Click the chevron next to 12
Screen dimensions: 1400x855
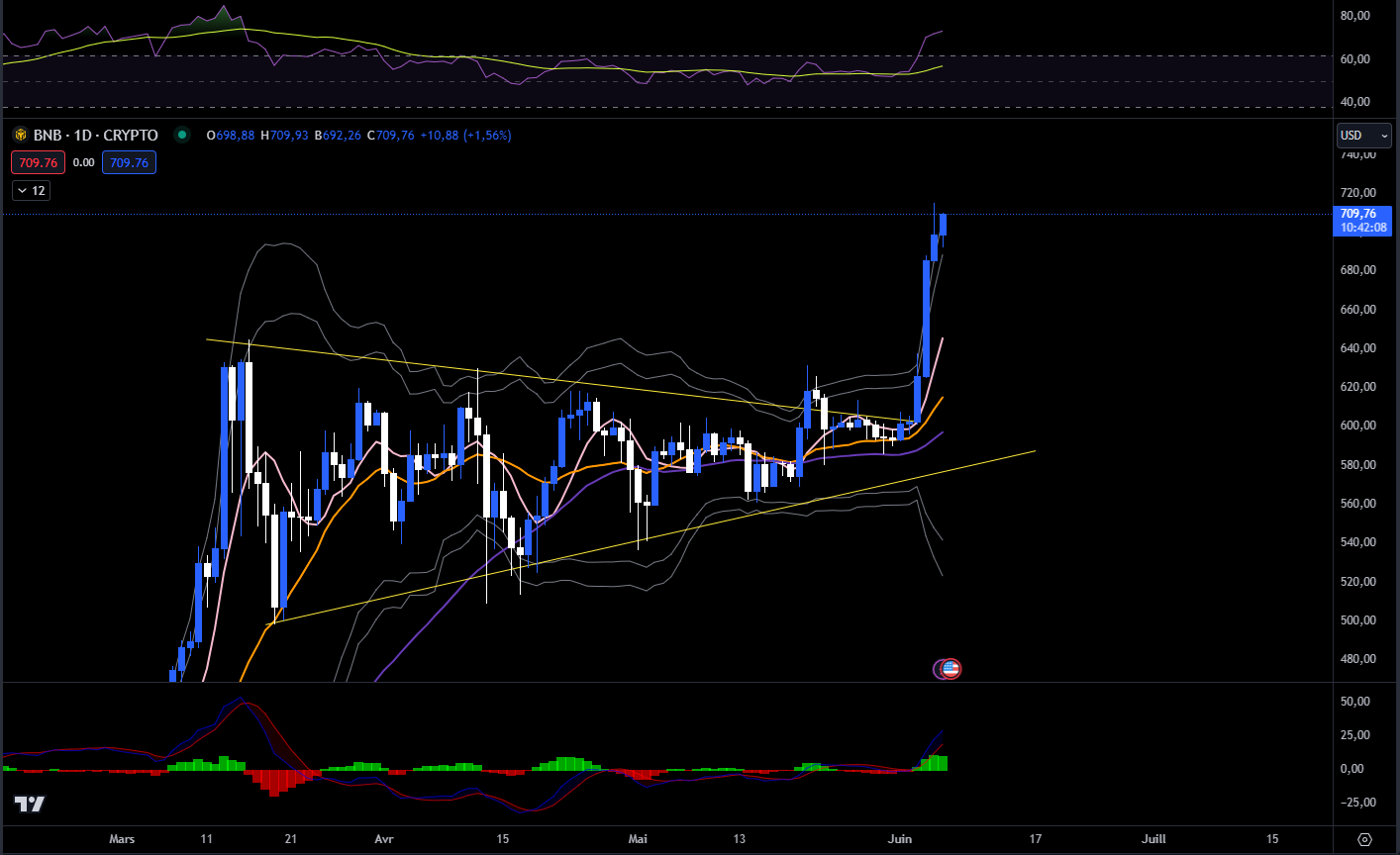20,190
